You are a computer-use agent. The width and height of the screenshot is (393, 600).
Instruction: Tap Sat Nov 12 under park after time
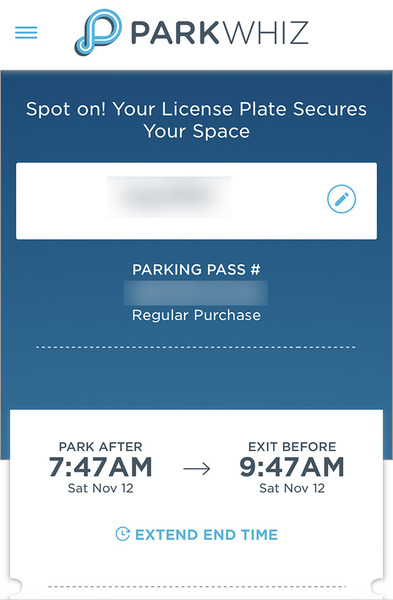click(x=101, y=488)
